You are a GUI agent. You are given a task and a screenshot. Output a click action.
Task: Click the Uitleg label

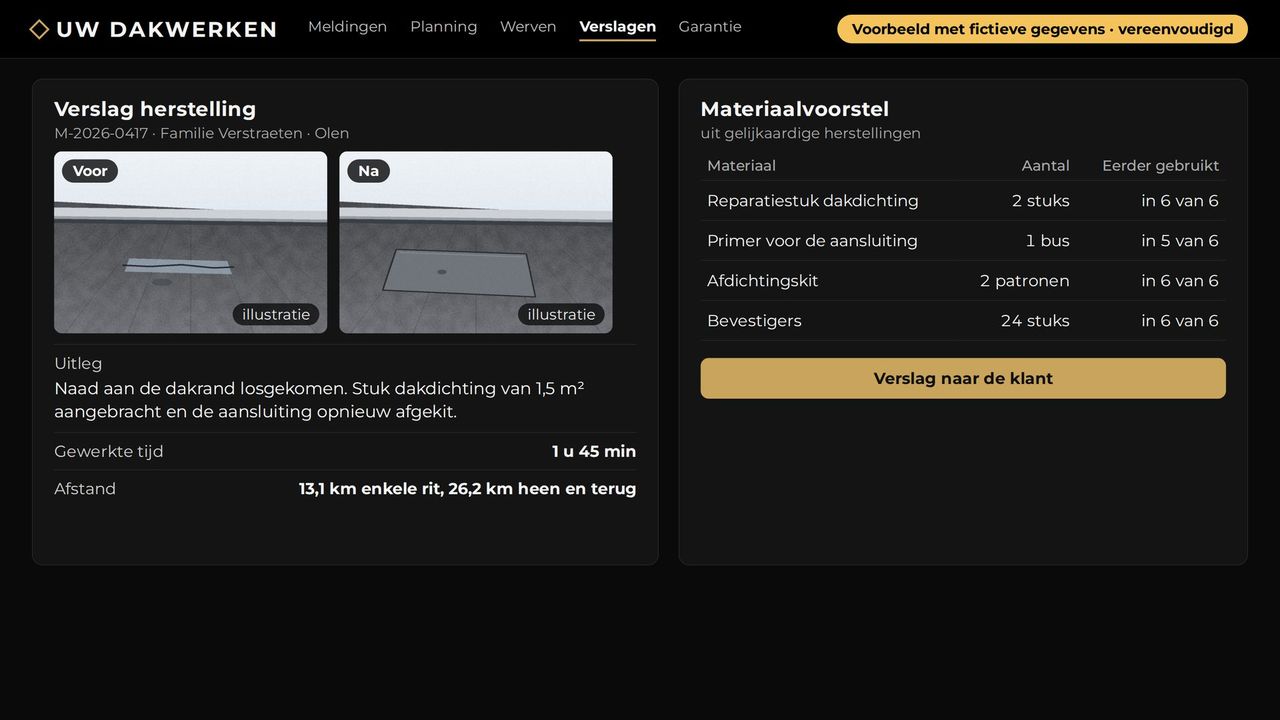pos(78,364)
